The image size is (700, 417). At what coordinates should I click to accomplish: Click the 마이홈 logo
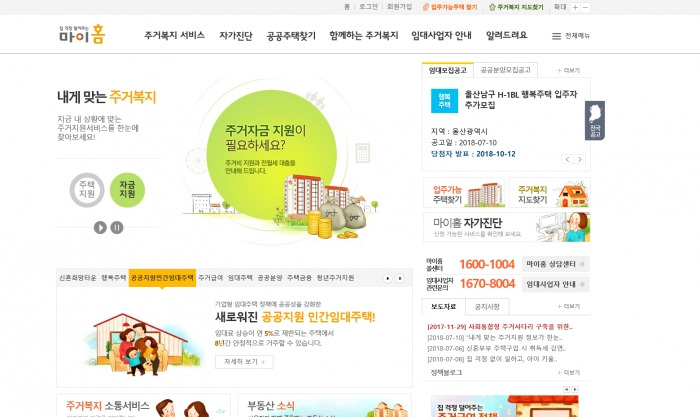point(82,34)
